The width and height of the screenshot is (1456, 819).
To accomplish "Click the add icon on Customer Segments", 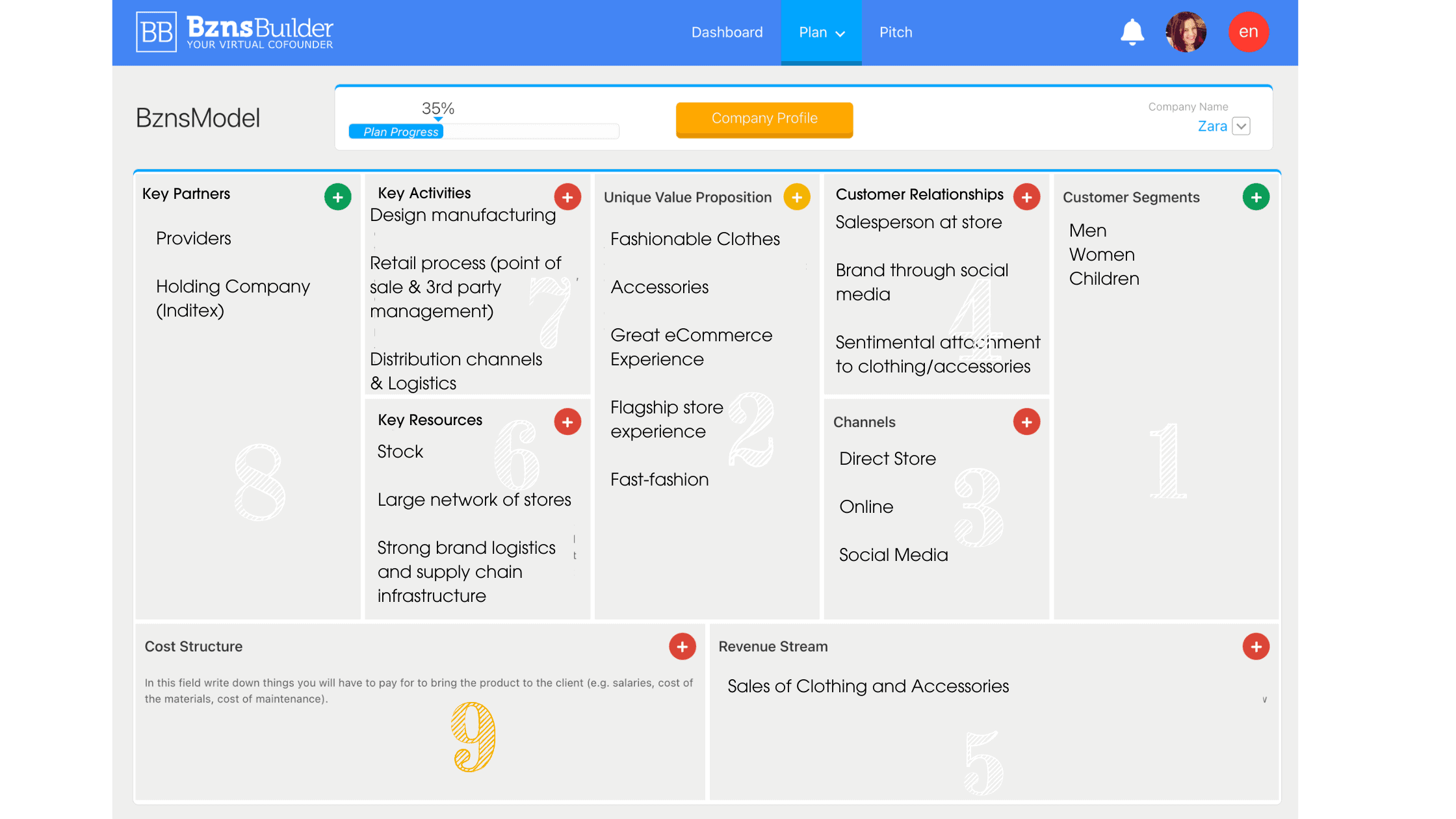I will [x=1256, y=197].
